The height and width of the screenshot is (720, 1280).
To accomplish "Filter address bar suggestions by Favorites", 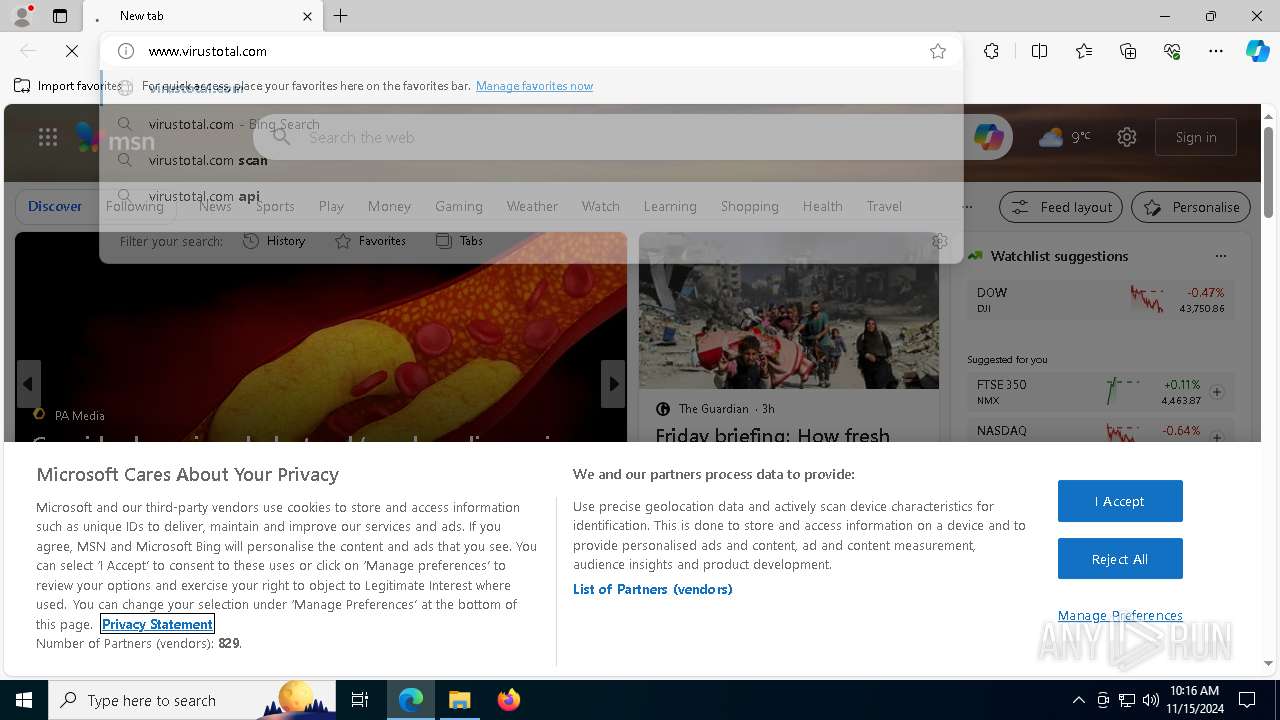I will tap(370, 241).
